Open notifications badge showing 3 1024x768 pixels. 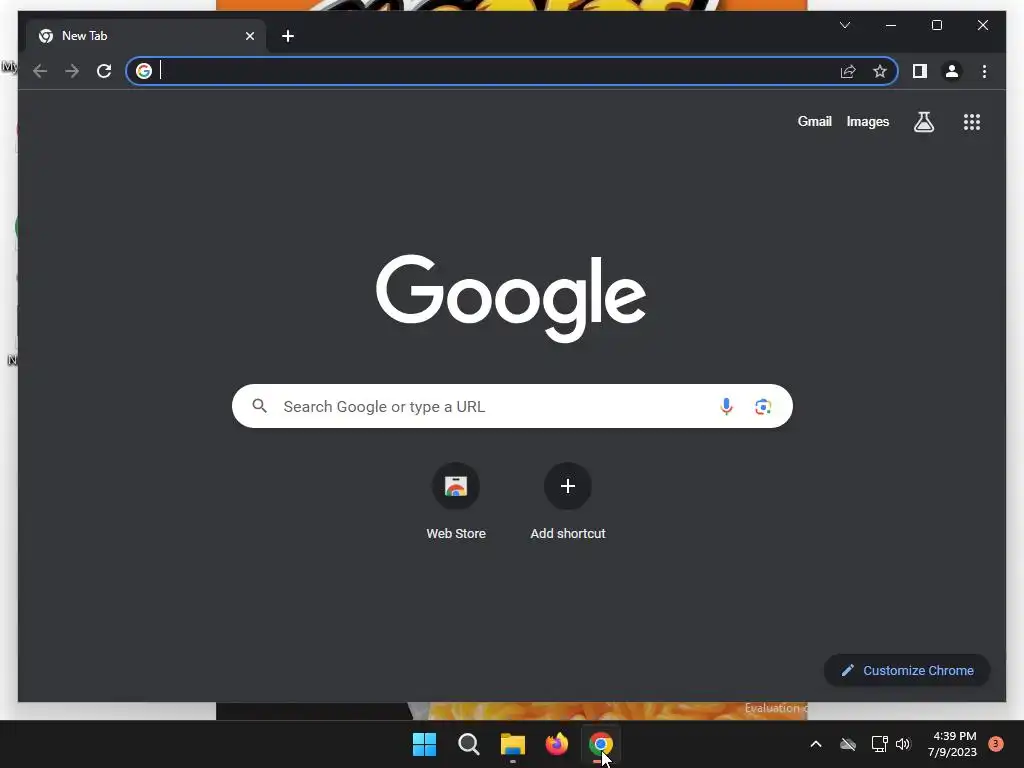pos(995,744)
